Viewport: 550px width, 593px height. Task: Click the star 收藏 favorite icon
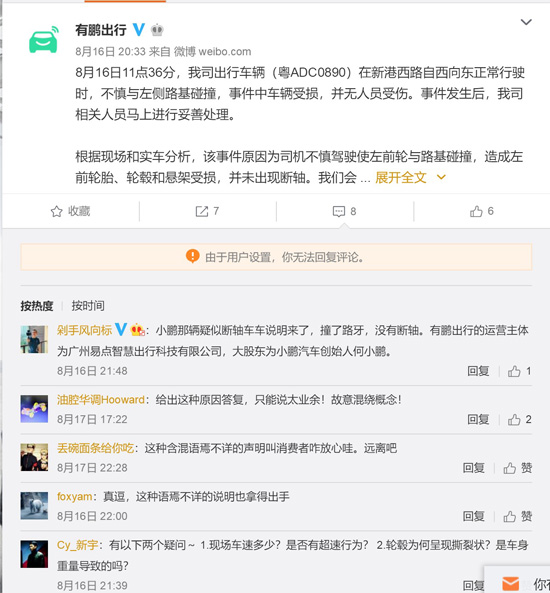point(56,211)
